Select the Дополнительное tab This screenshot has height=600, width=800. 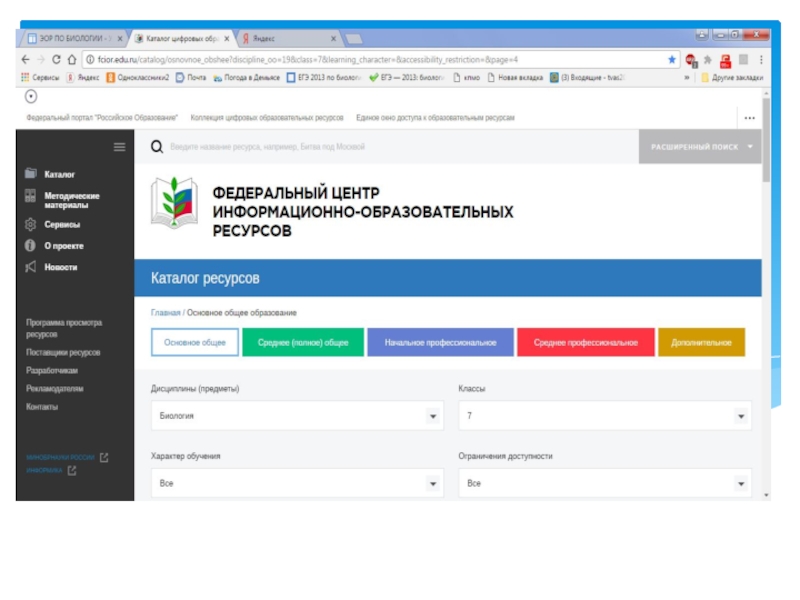point(702,342)
